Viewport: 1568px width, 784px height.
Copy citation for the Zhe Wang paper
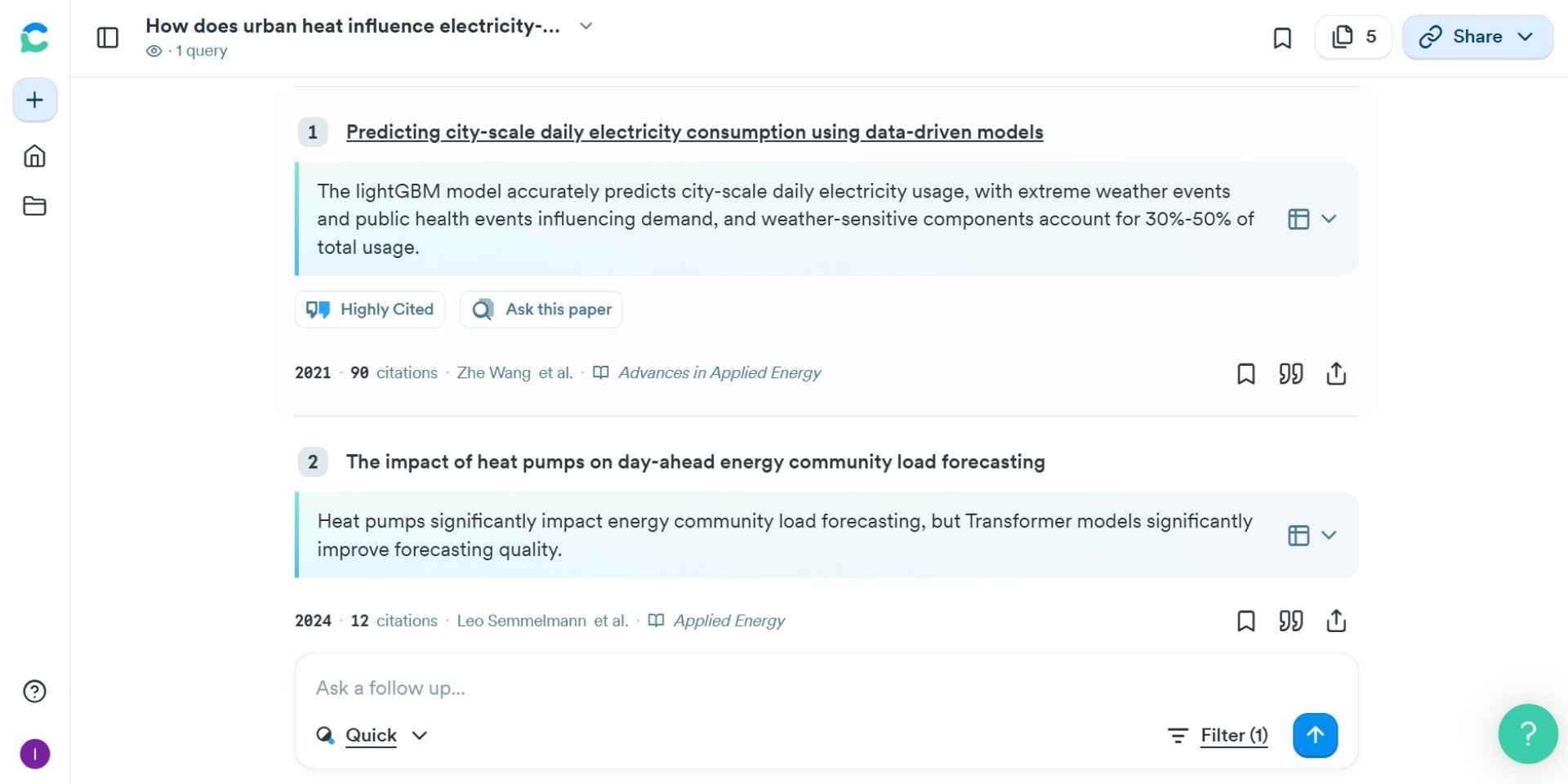click(1290, 373)
